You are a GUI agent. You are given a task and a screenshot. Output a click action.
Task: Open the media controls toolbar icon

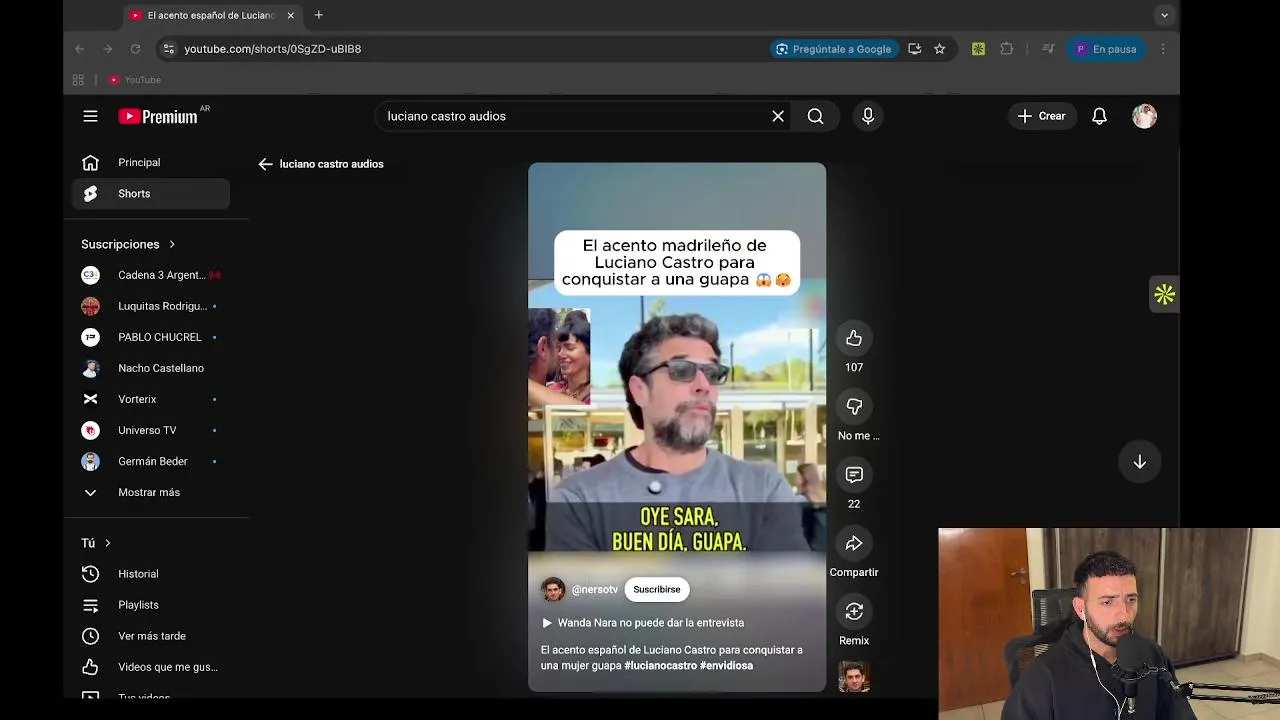[x=1047, y=49]
